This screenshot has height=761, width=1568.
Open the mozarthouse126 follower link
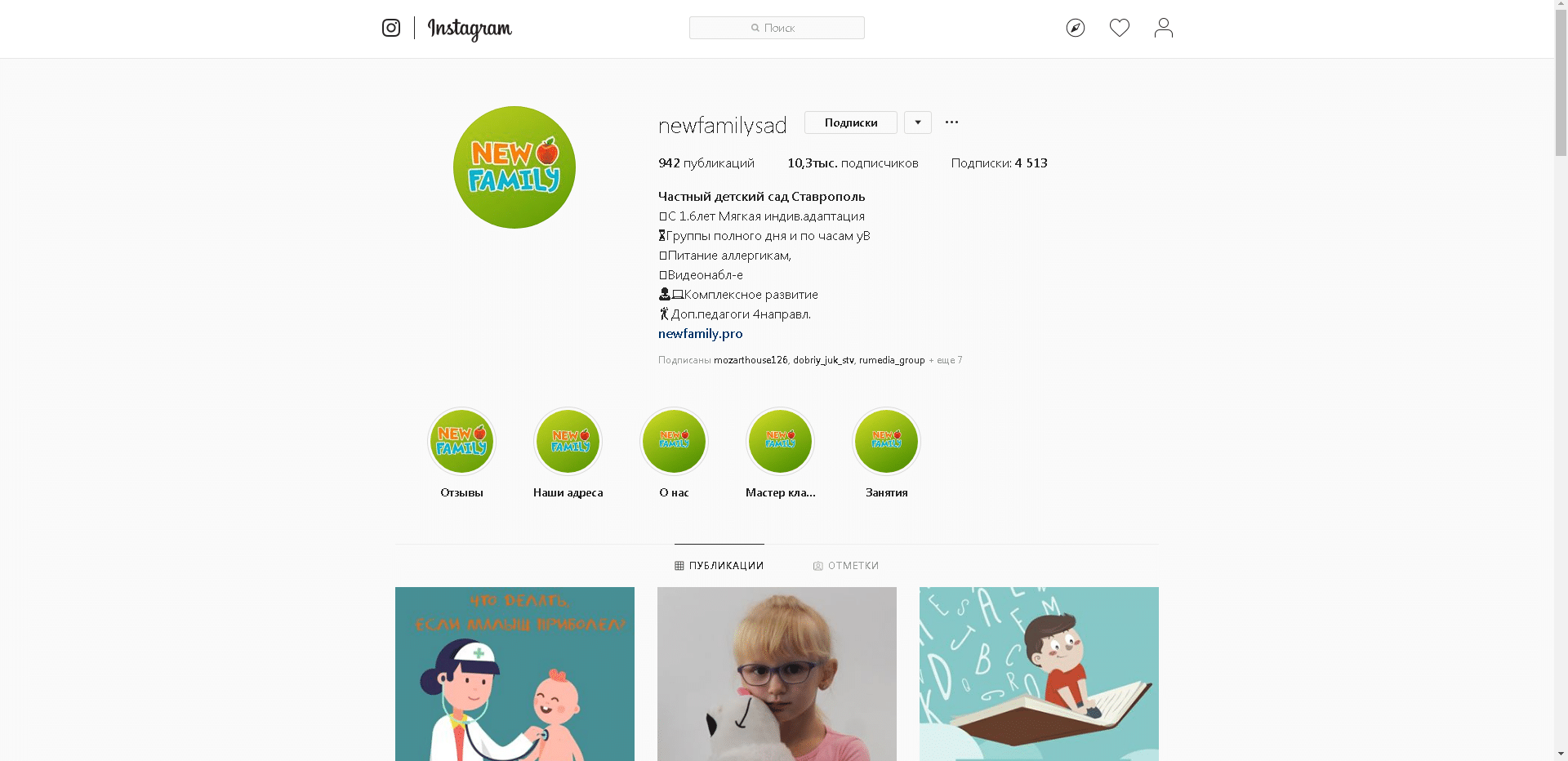pos(751,360)
